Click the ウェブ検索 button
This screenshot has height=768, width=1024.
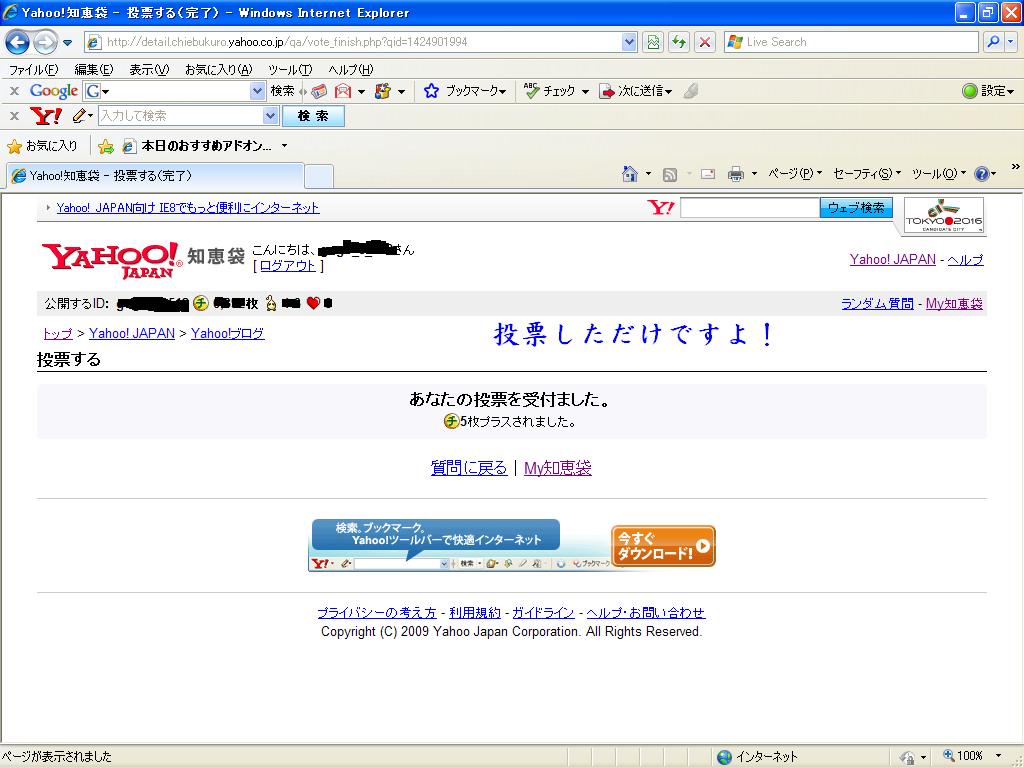[x=856, y=208]
